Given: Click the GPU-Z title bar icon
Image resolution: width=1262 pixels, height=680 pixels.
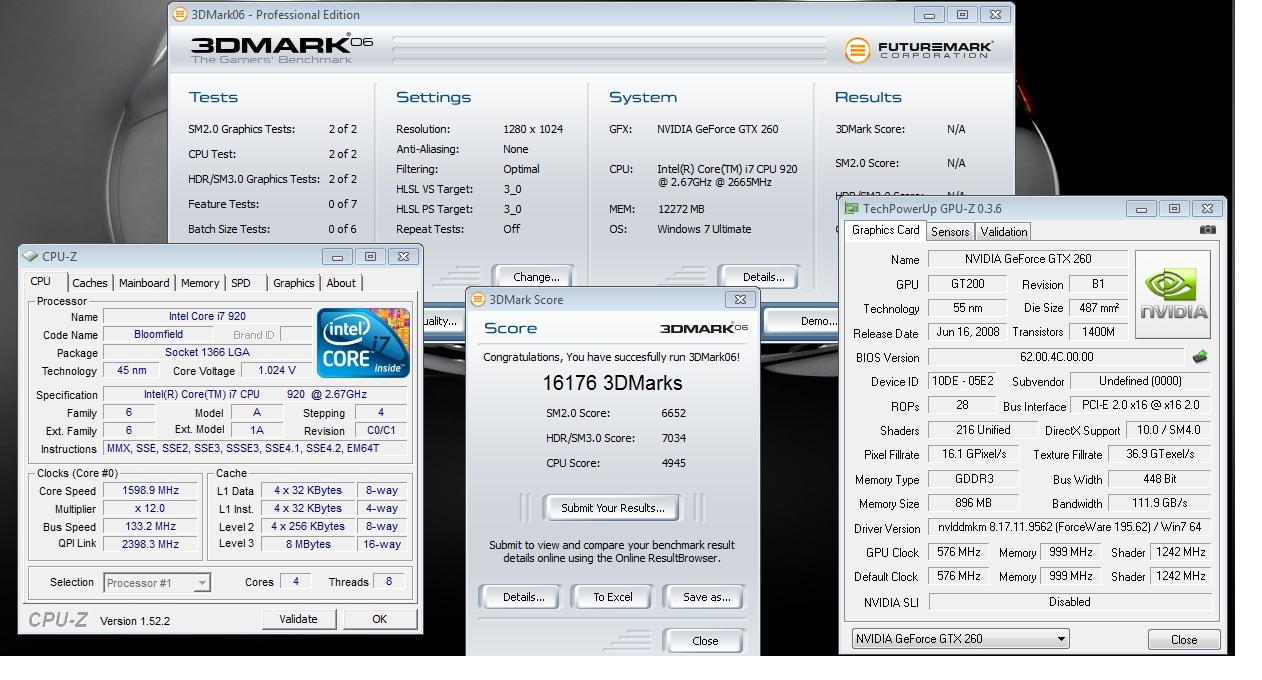Looking at the screenshot, I should (x=851, y=208).
